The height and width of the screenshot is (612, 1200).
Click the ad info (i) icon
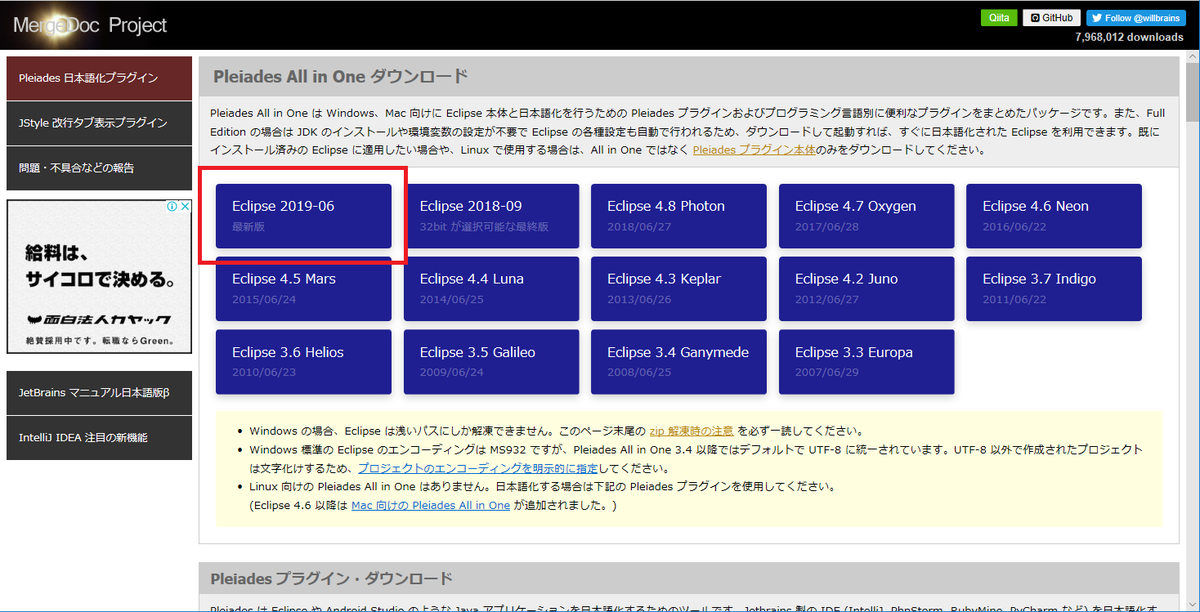(171, 207)
